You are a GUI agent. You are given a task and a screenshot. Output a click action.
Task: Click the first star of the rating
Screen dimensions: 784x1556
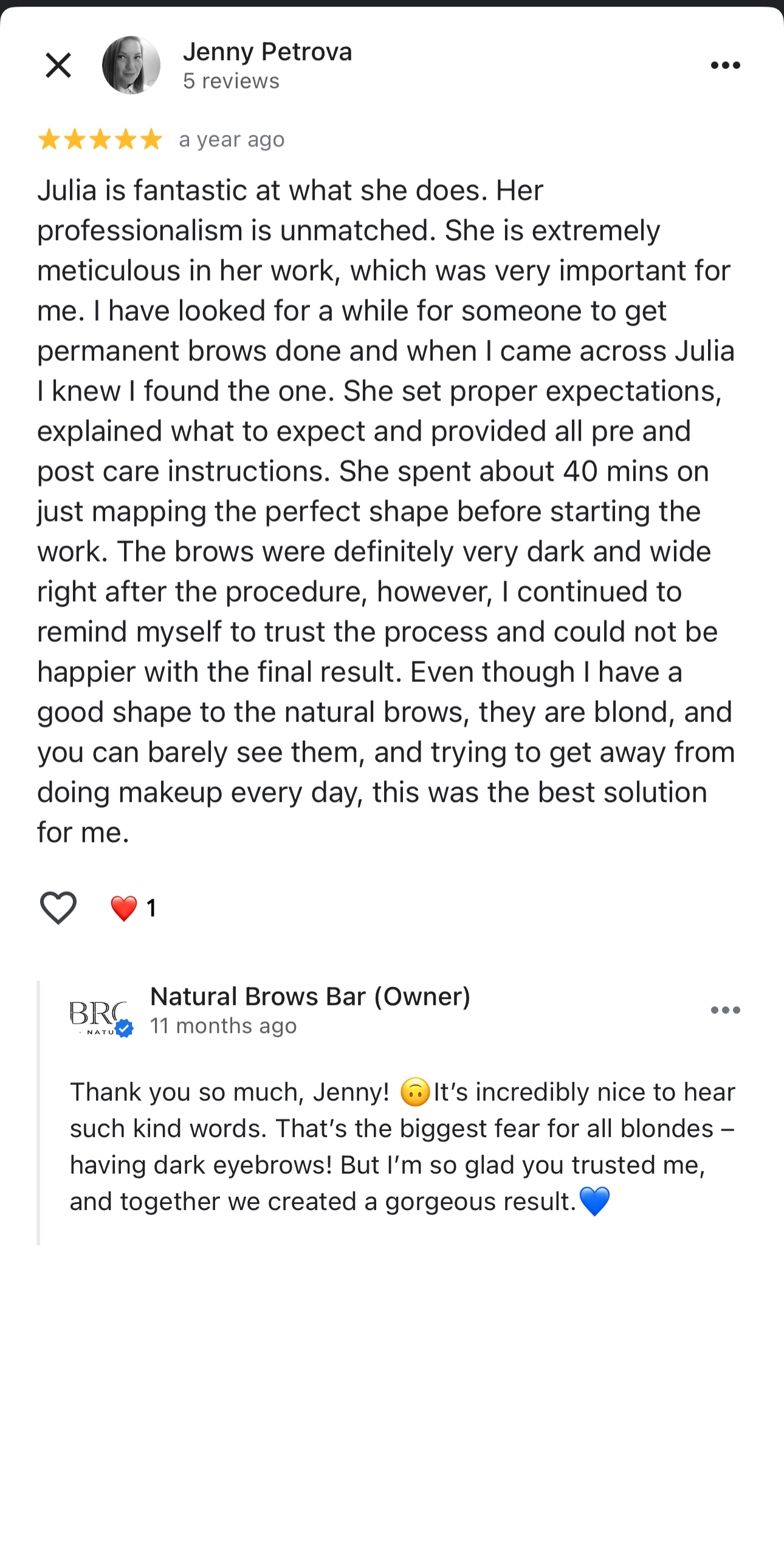(x=50, y=139)
